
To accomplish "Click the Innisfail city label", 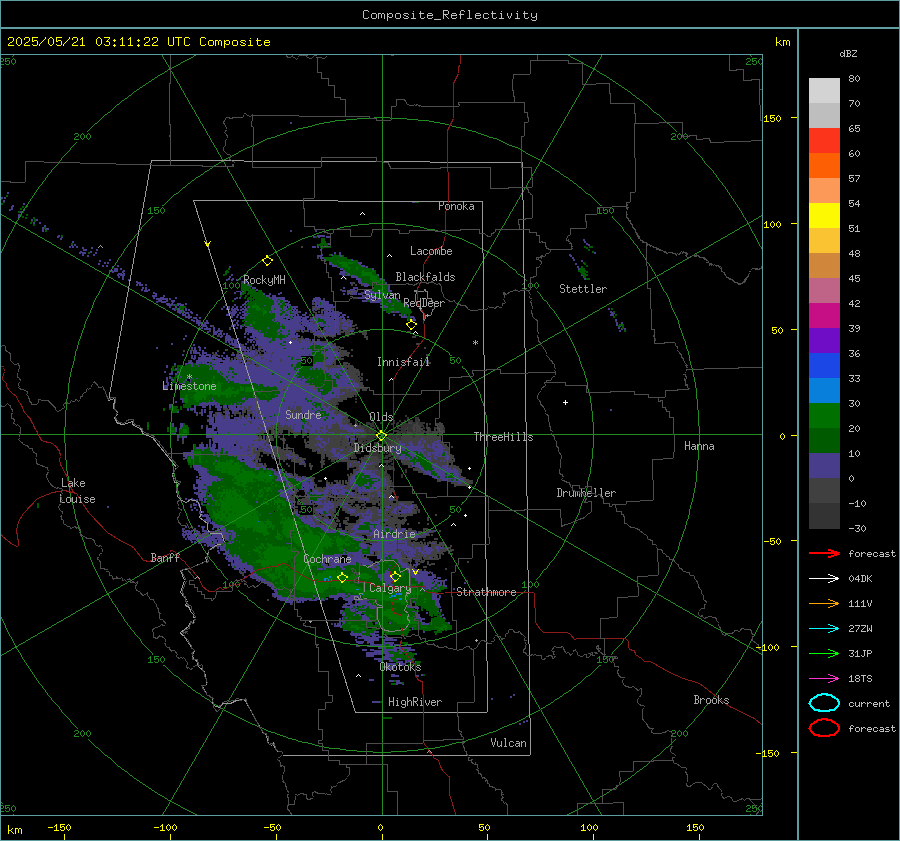I will point(404,362).
